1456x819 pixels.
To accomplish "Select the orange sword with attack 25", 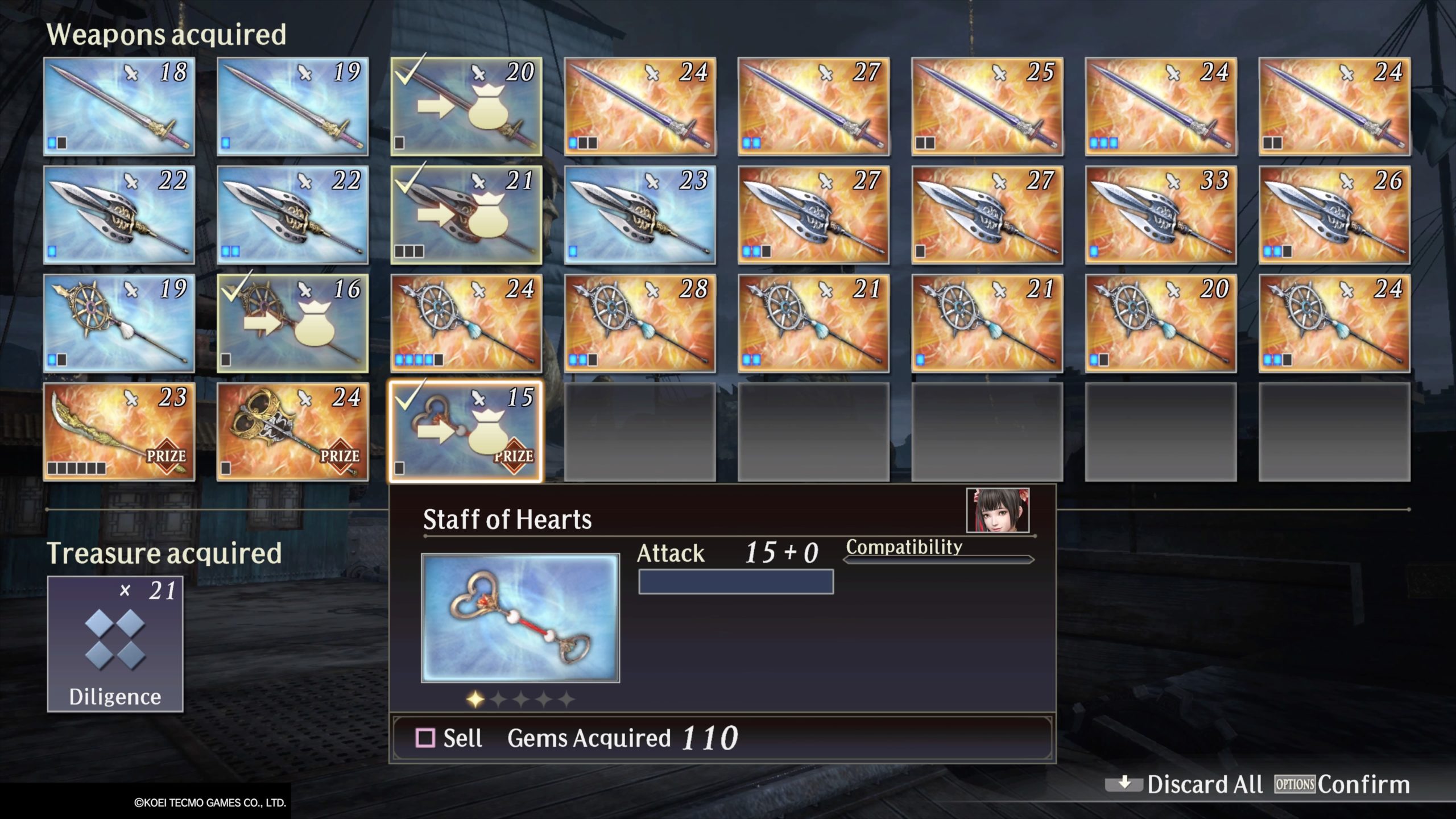I will [987, 106].
